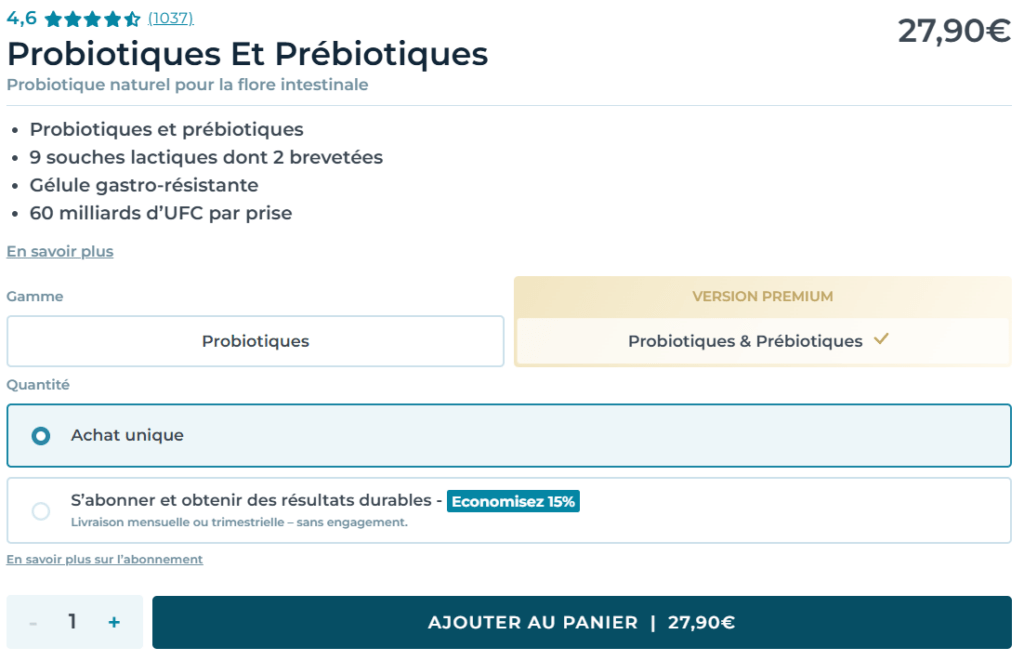Click the half-filled fifth star
Viewport: 1024px width, 661px height.
point(133,17)
